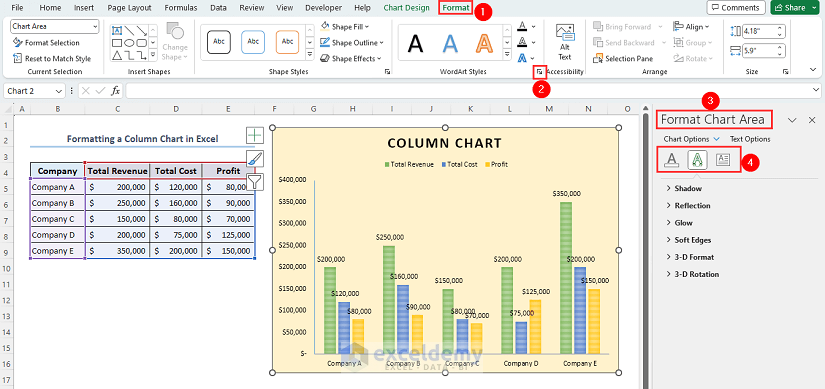
Task: Switch to the Page Layout tab
Action: pos(129,8)
